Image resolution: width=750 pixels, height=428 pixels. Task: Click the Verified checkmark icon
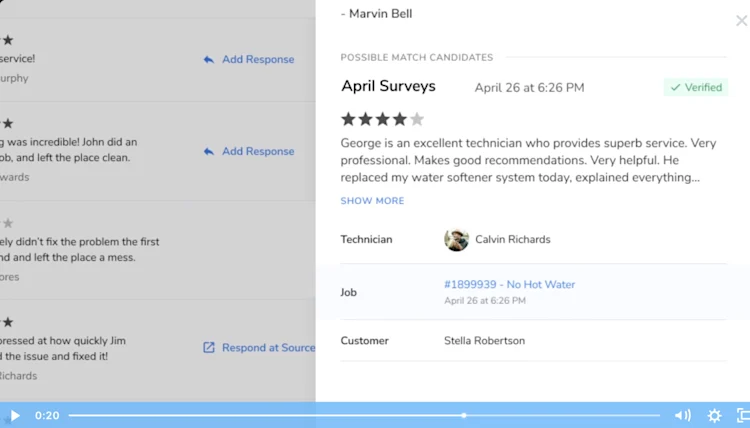pos(675,88)
